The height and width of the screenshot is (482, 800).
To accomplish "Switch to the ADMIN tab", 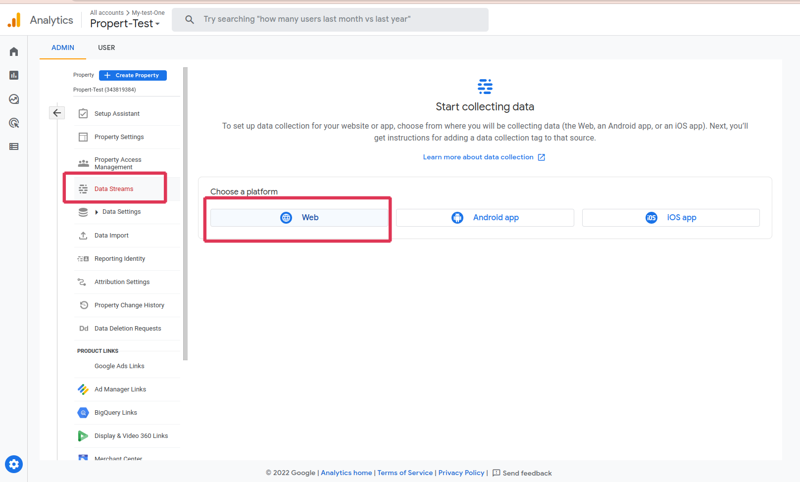I will [x=63, y=47].
